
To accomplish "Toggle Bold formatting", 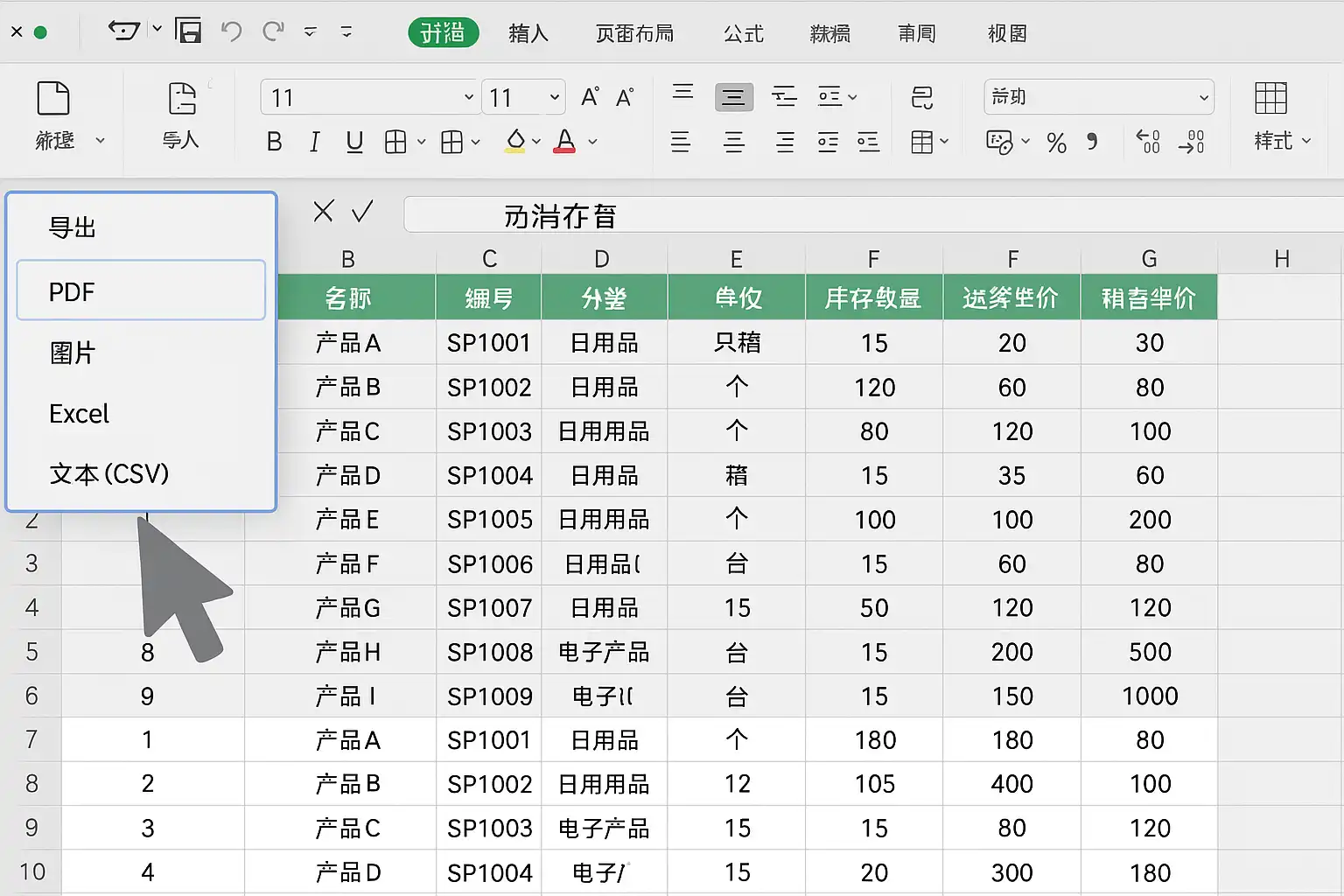I will click(274, 142).
